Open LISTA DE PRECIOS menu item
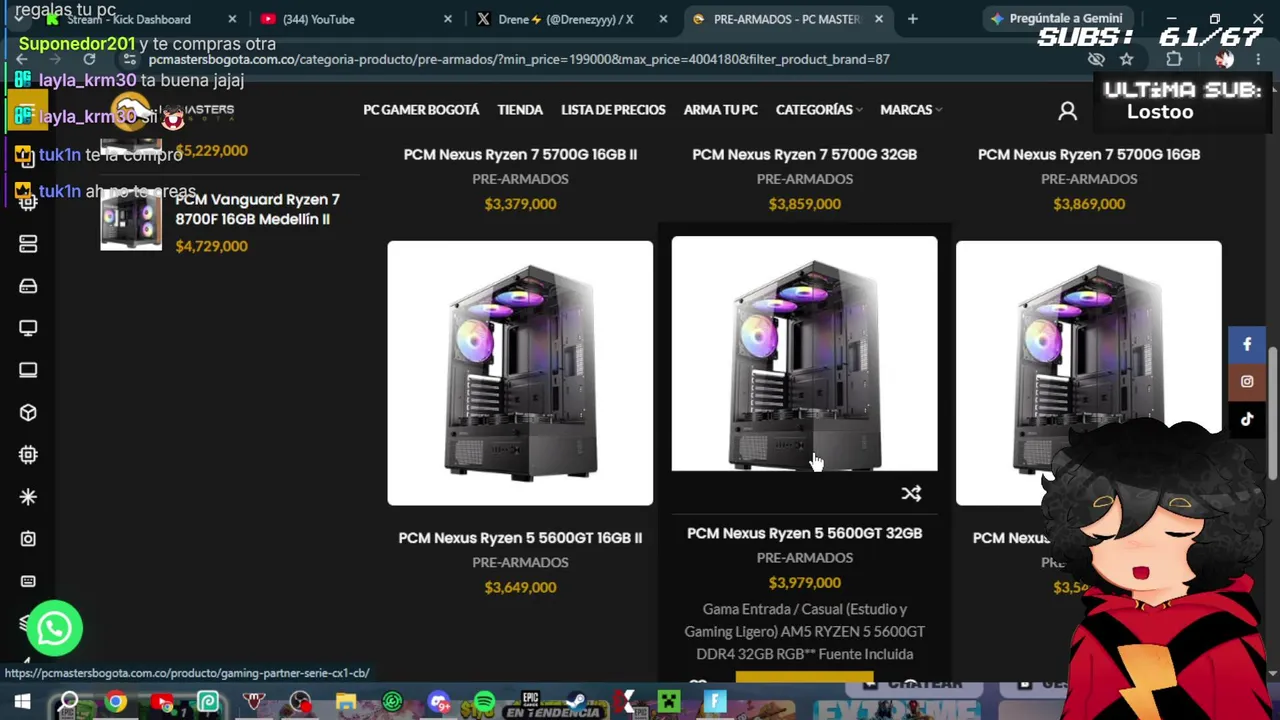Image resolution: width=1280 pixels, height=720 pixels. coord(613,110)
